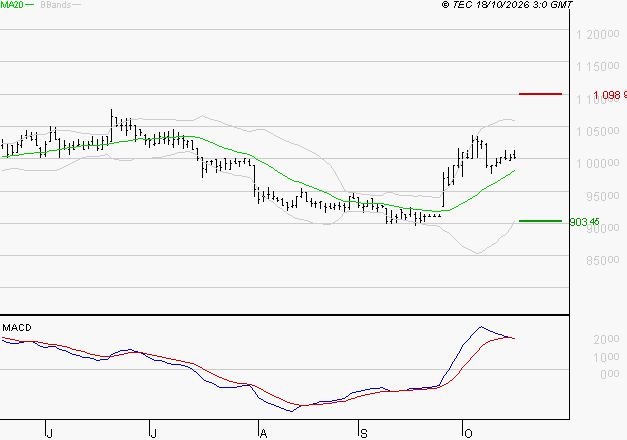Click the red 1 098 resistance level
This screenshot has width=627, height=440.
[x=610, y=95]
